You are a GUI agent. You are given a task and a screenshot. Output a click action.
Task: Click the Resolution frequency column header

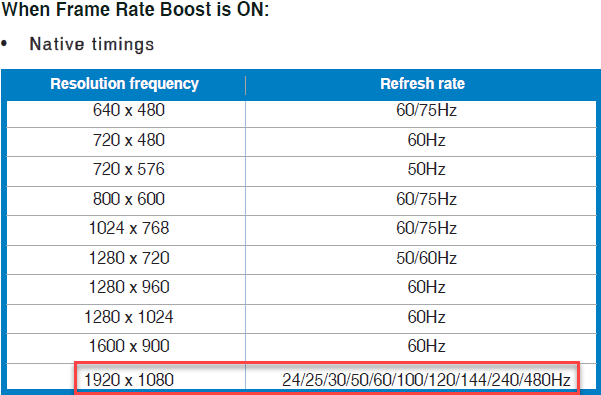[x=125, y=84]
